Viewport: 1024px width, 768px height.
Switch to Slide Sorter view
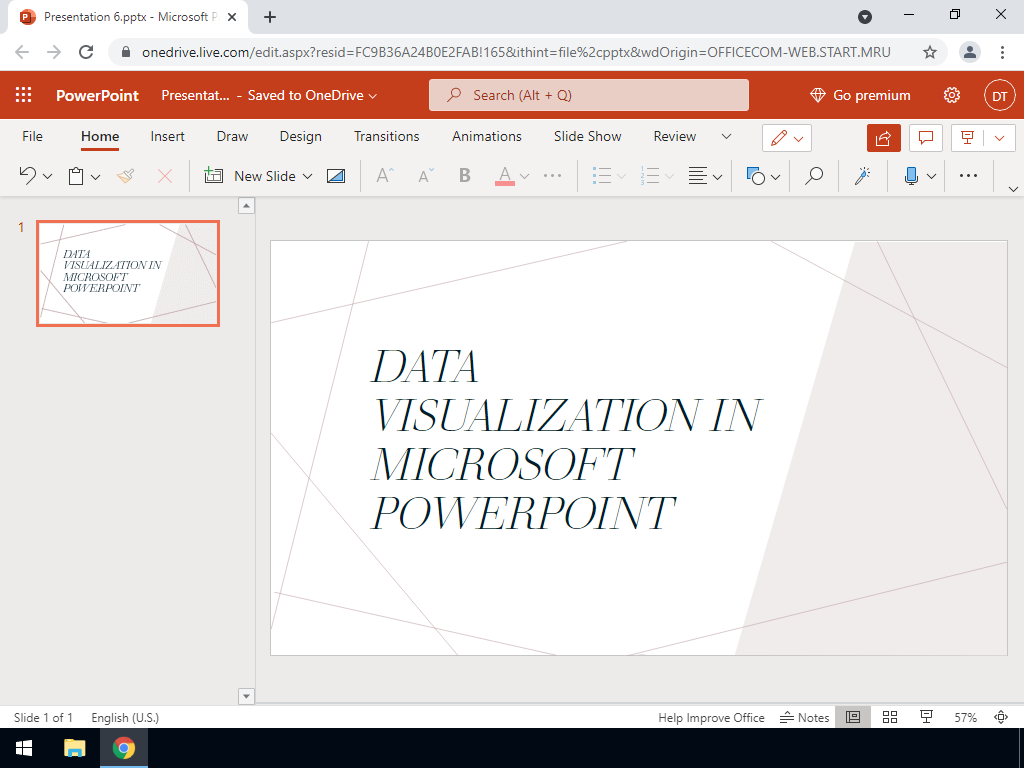(890, 718)
